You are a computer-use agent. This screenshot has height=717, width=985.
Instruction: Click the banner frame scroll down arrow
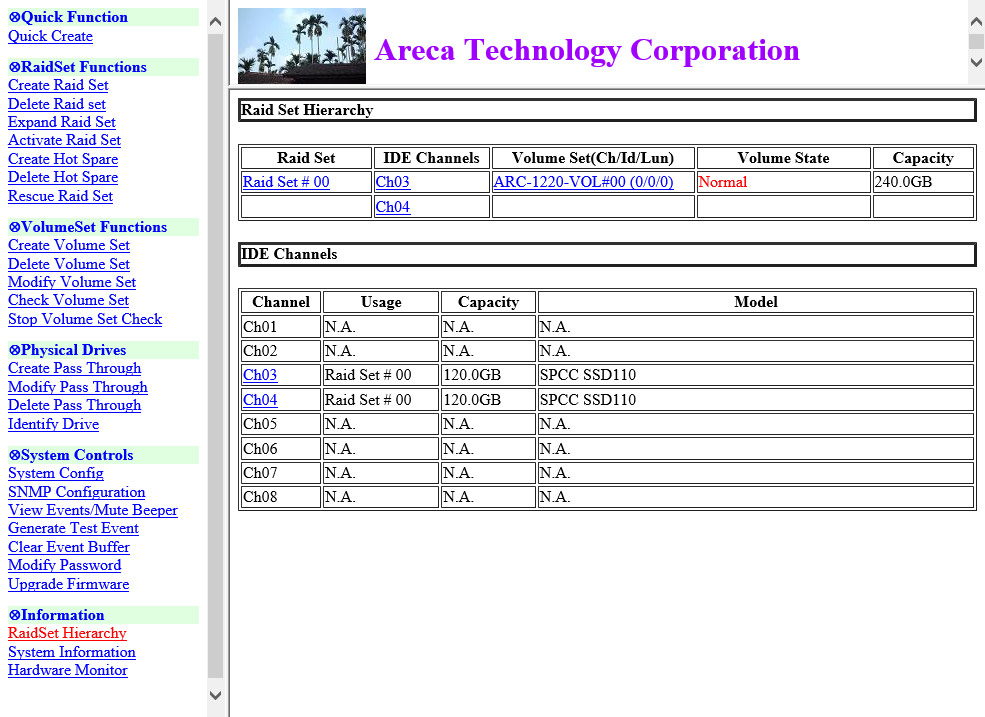976,62
